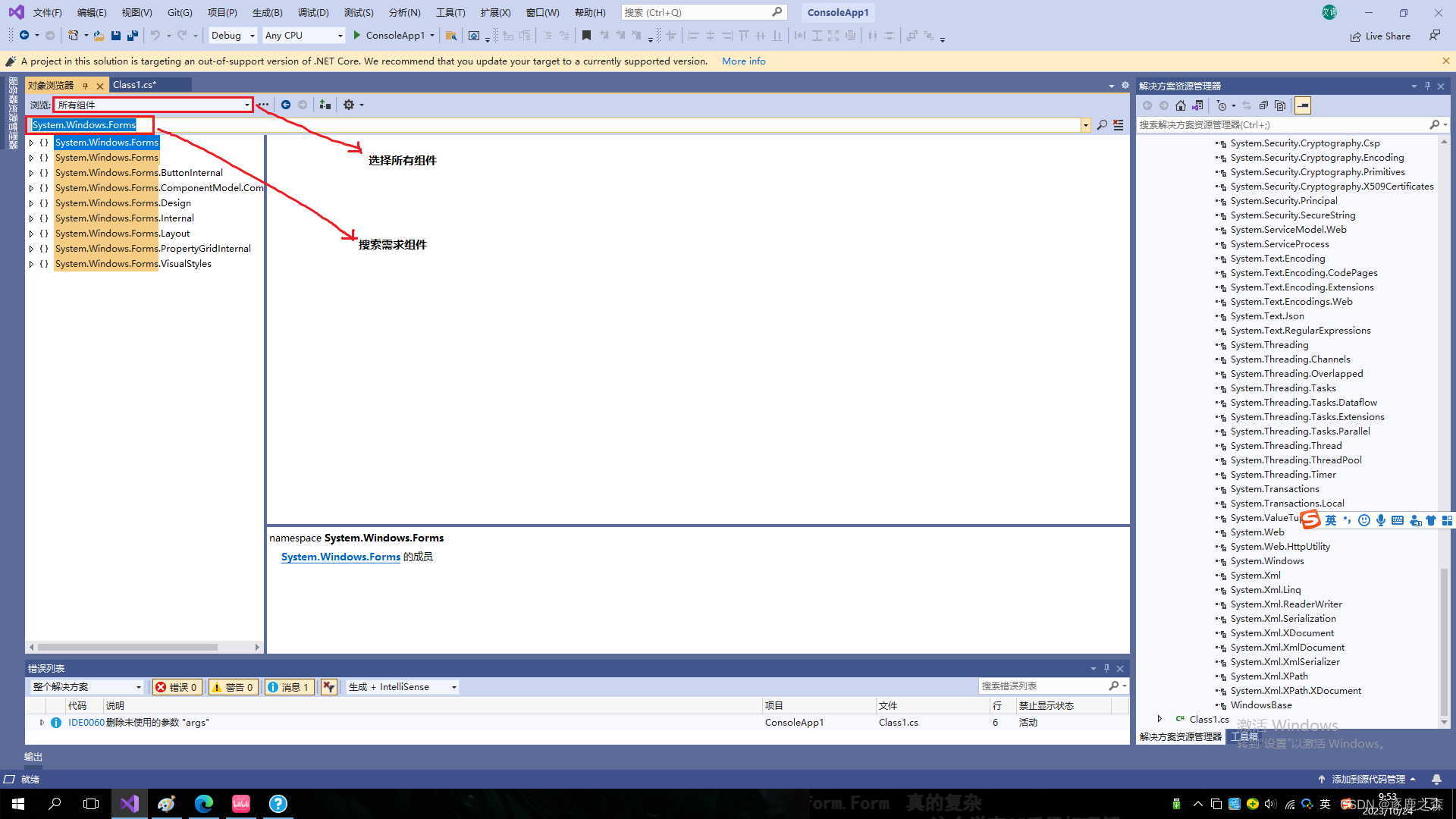Click the collapse all icon in Solution Explorer
This screenshot has width=1456, height=819.
[x=1263, y=105]
